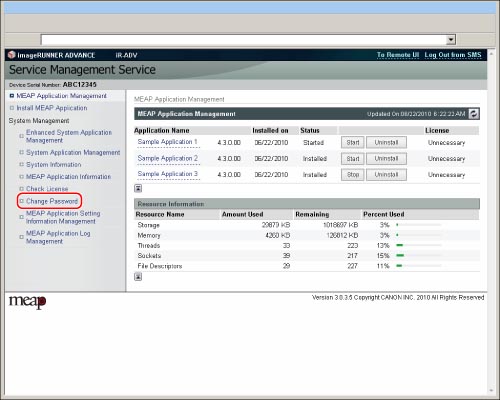Open the address bar dropdown arrow
The image size is (500, 400).
pos(451,40)
